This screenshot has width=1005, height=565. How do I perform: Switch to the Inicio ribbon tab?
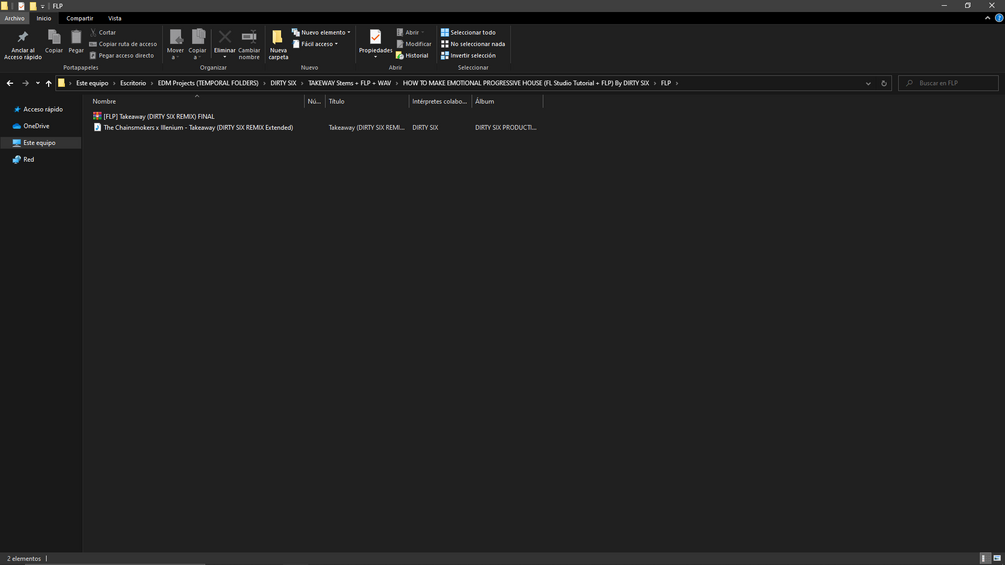tap(44, 18)
